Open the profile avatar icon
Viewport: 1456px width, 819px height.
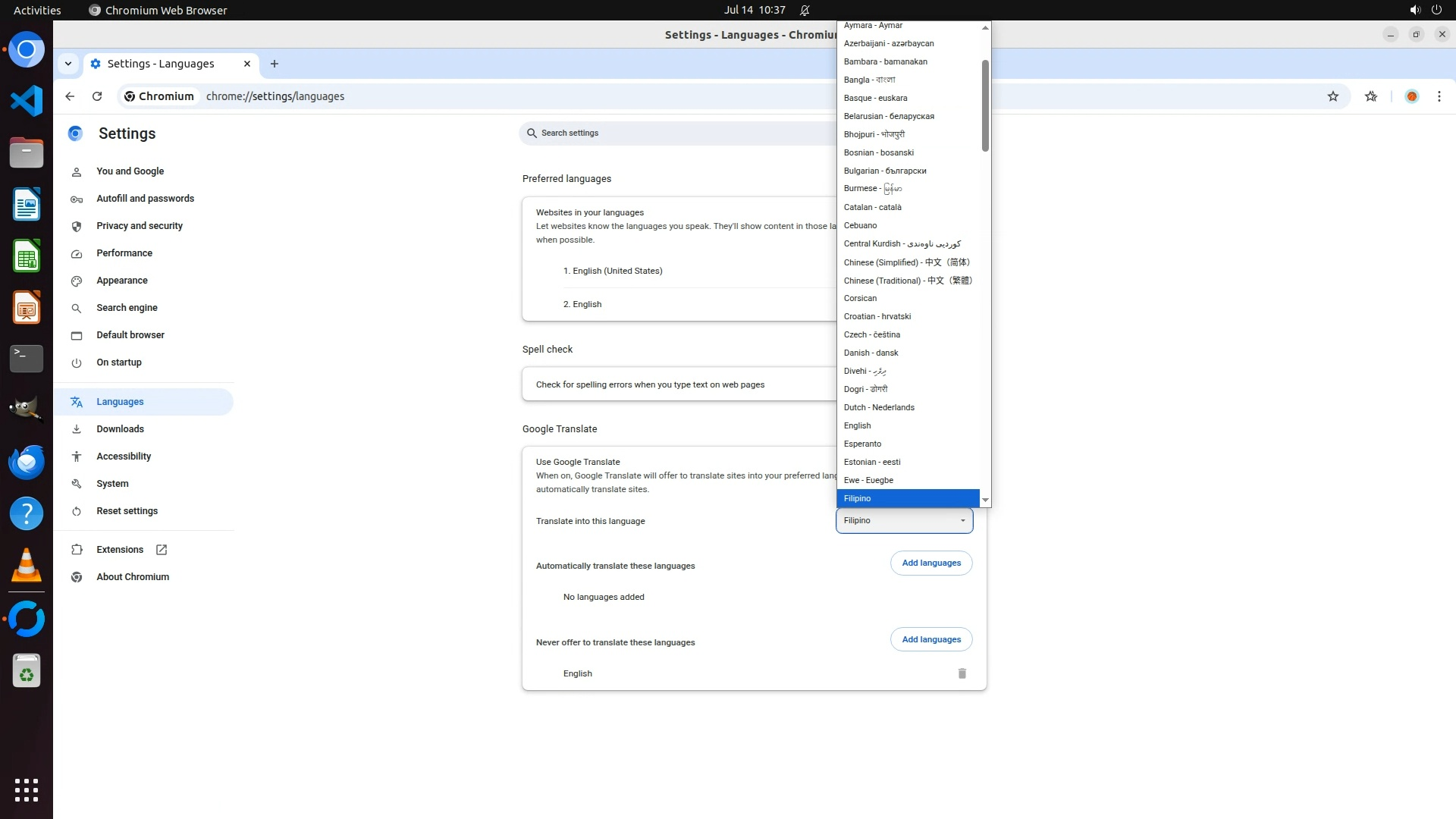[x=1411, y=96]
